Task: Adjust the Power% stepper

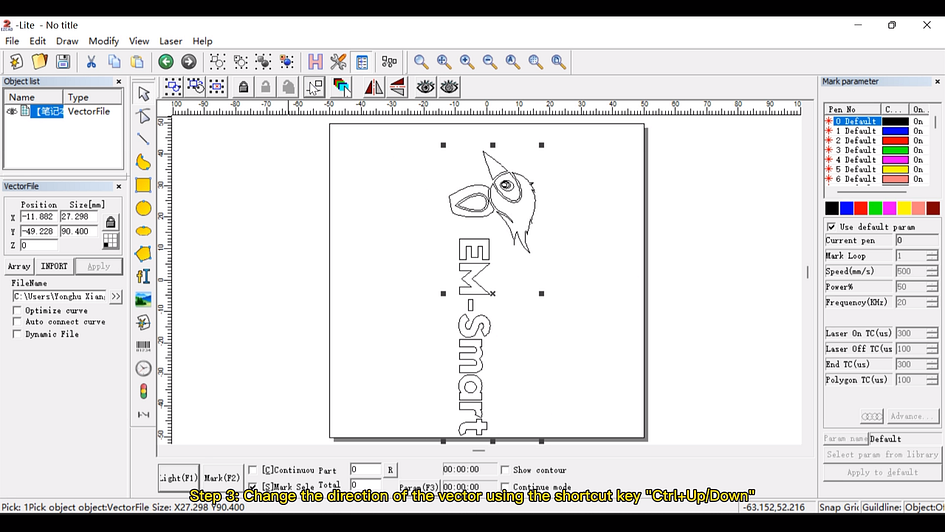Action: 932,287
